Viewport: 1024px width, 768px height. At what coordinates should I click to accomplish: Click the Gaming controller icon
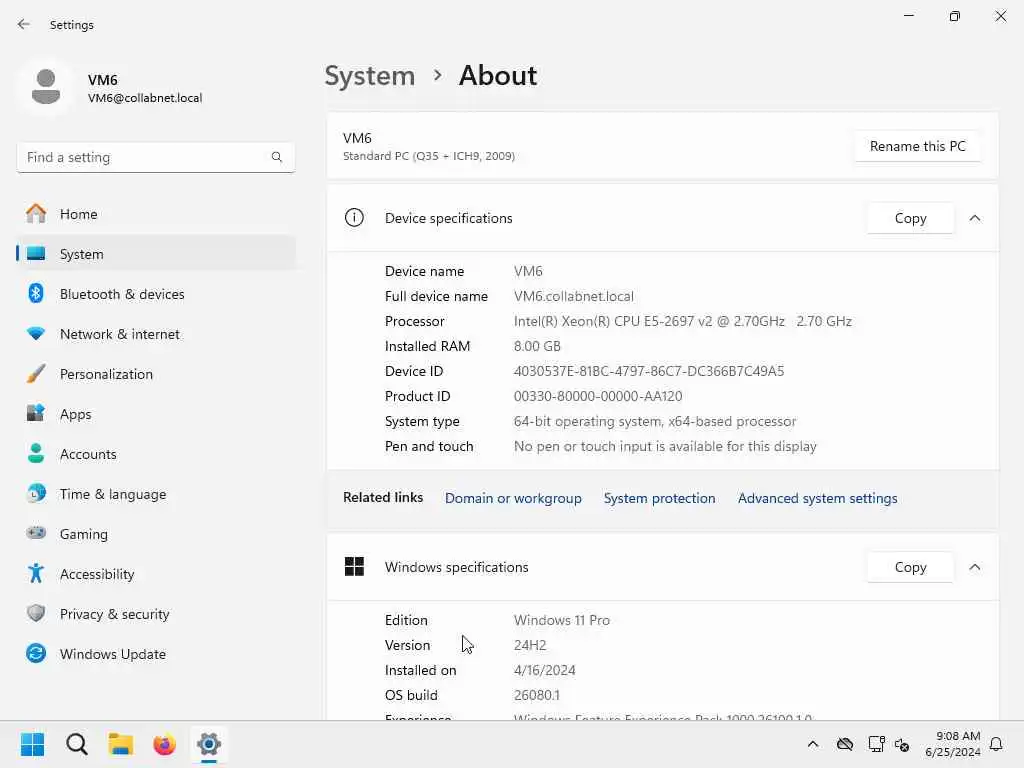(x=36, y=533)
